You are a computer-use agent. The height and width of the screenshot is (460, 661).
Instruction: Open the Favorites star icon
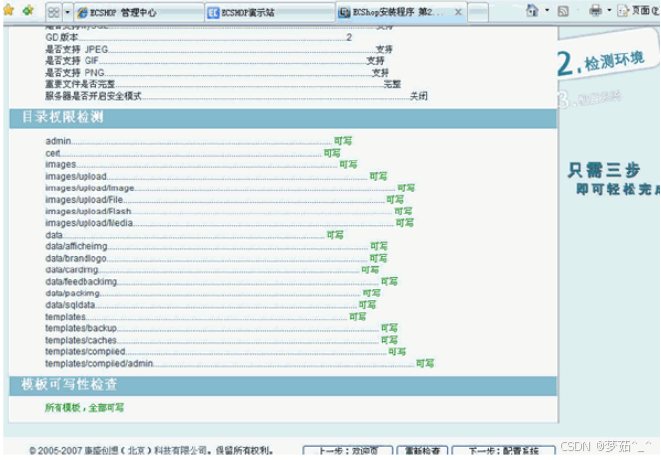pyautogui.click(x=8, y=10)
